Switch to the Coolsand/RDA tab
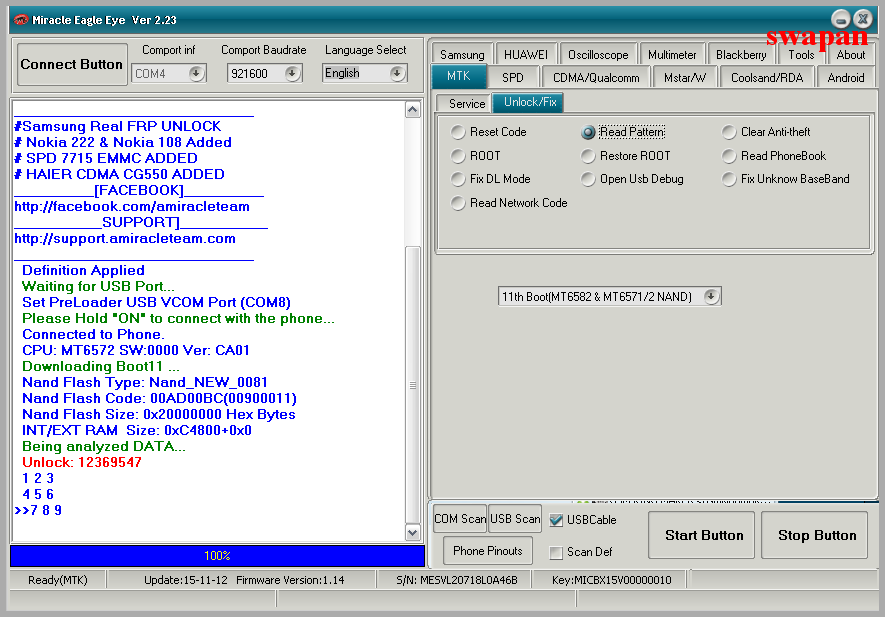The height and width of the screenshot is (617, 885). [767, 77]
